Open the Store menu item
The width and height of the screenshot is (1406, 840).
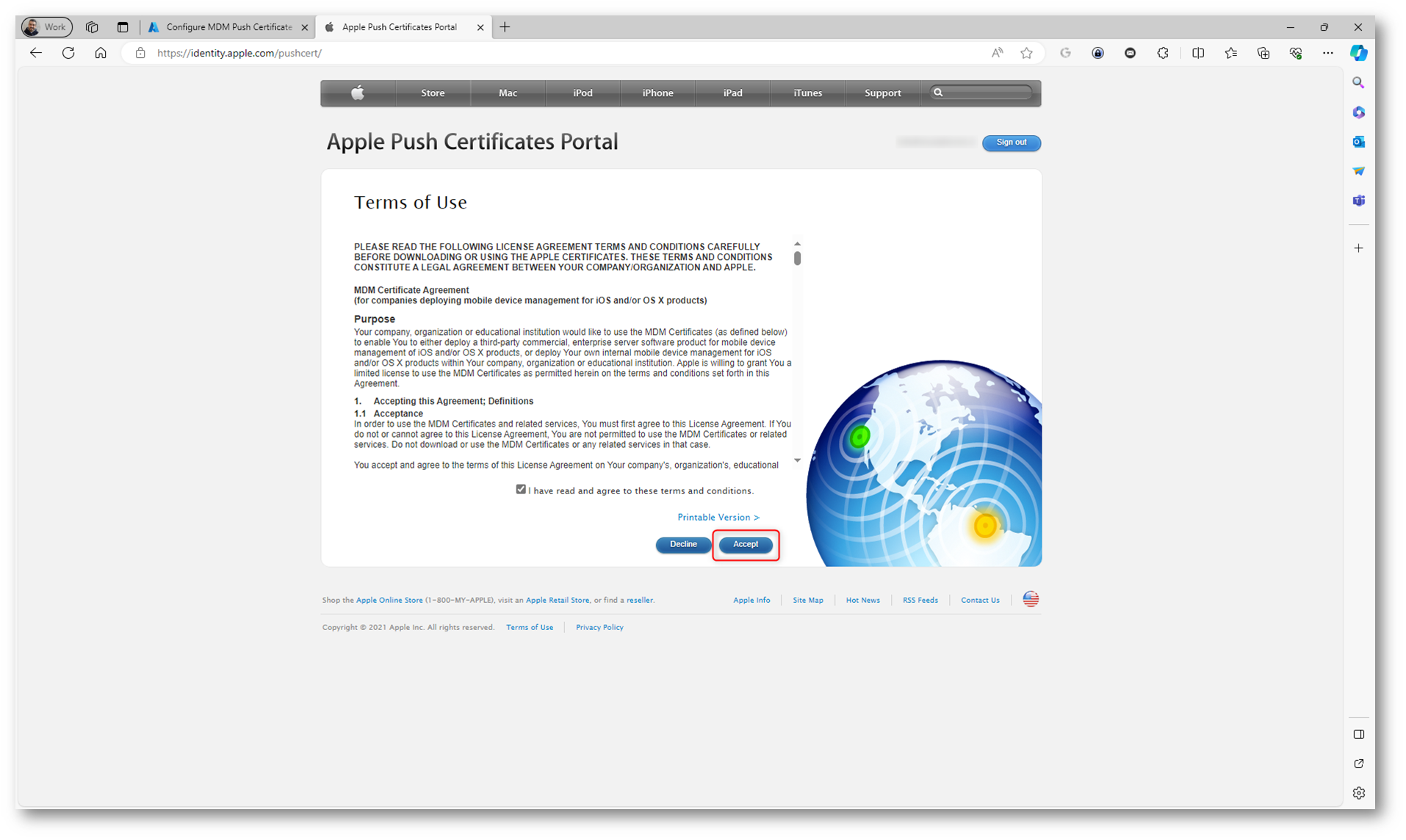433,93
